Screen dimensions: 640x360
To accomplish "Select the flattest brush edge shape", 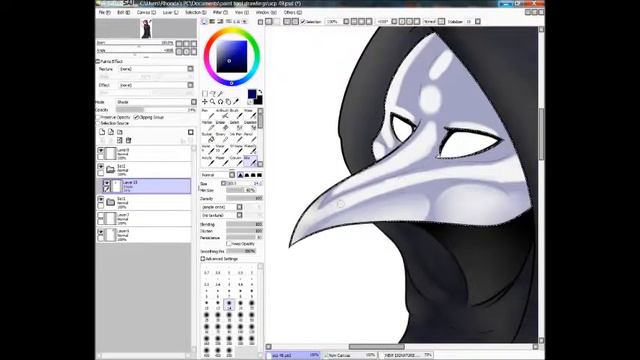I will (x=259, y=175).
